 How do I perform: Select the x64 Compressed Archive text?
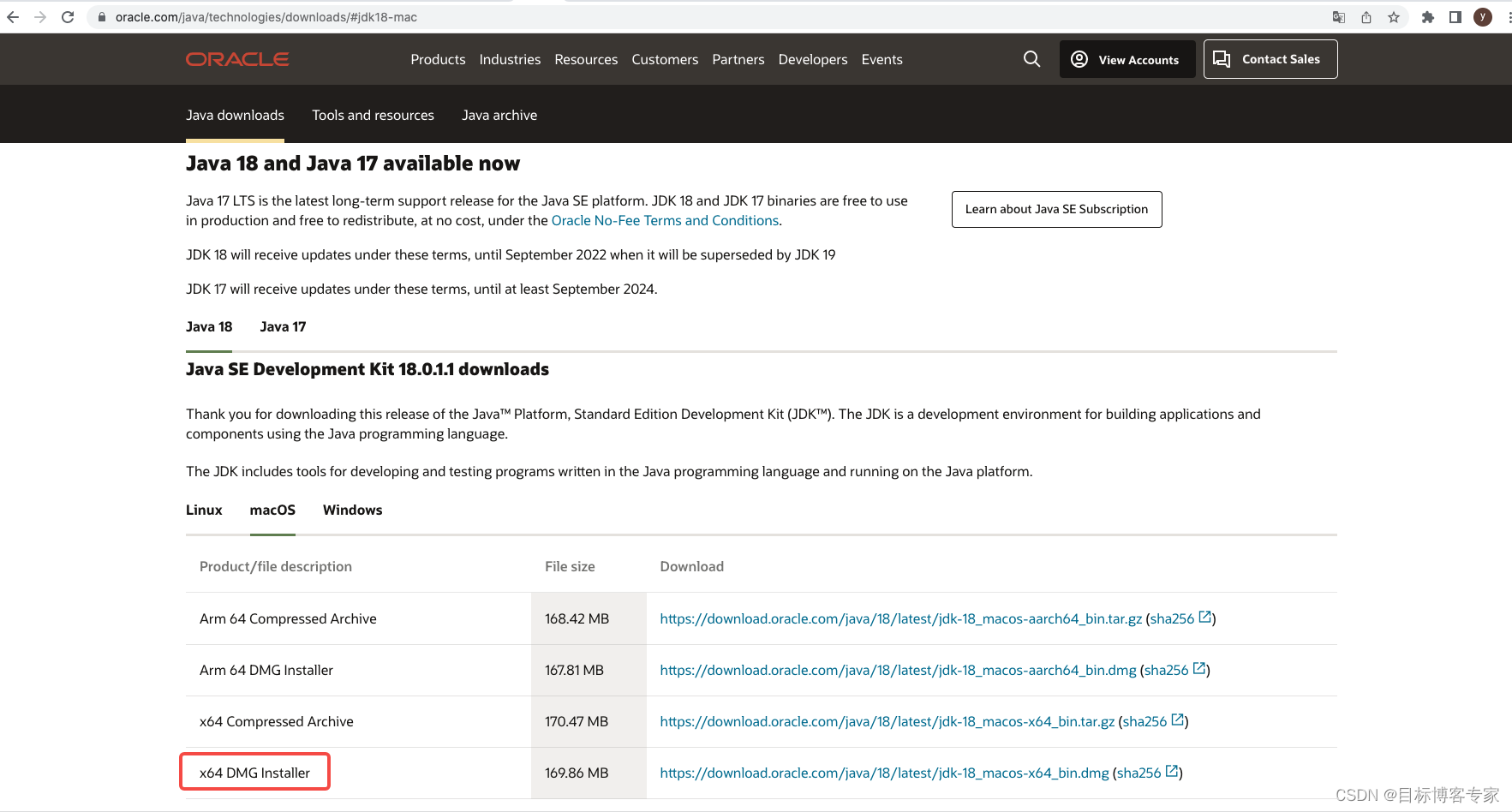click(x=277, y=721)
